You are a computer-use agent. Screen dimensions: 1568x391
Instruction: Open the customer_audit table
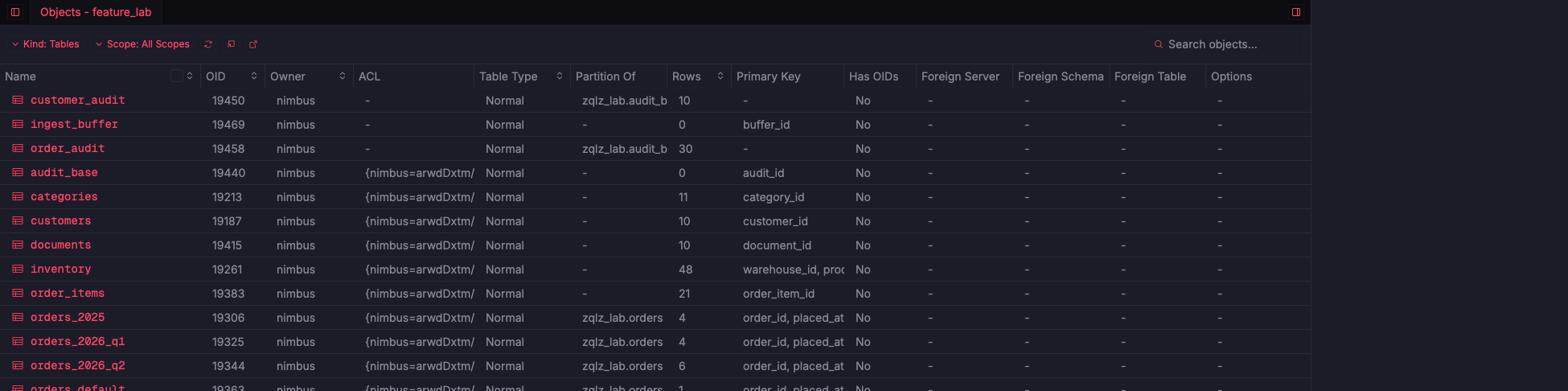pos(78,101)
